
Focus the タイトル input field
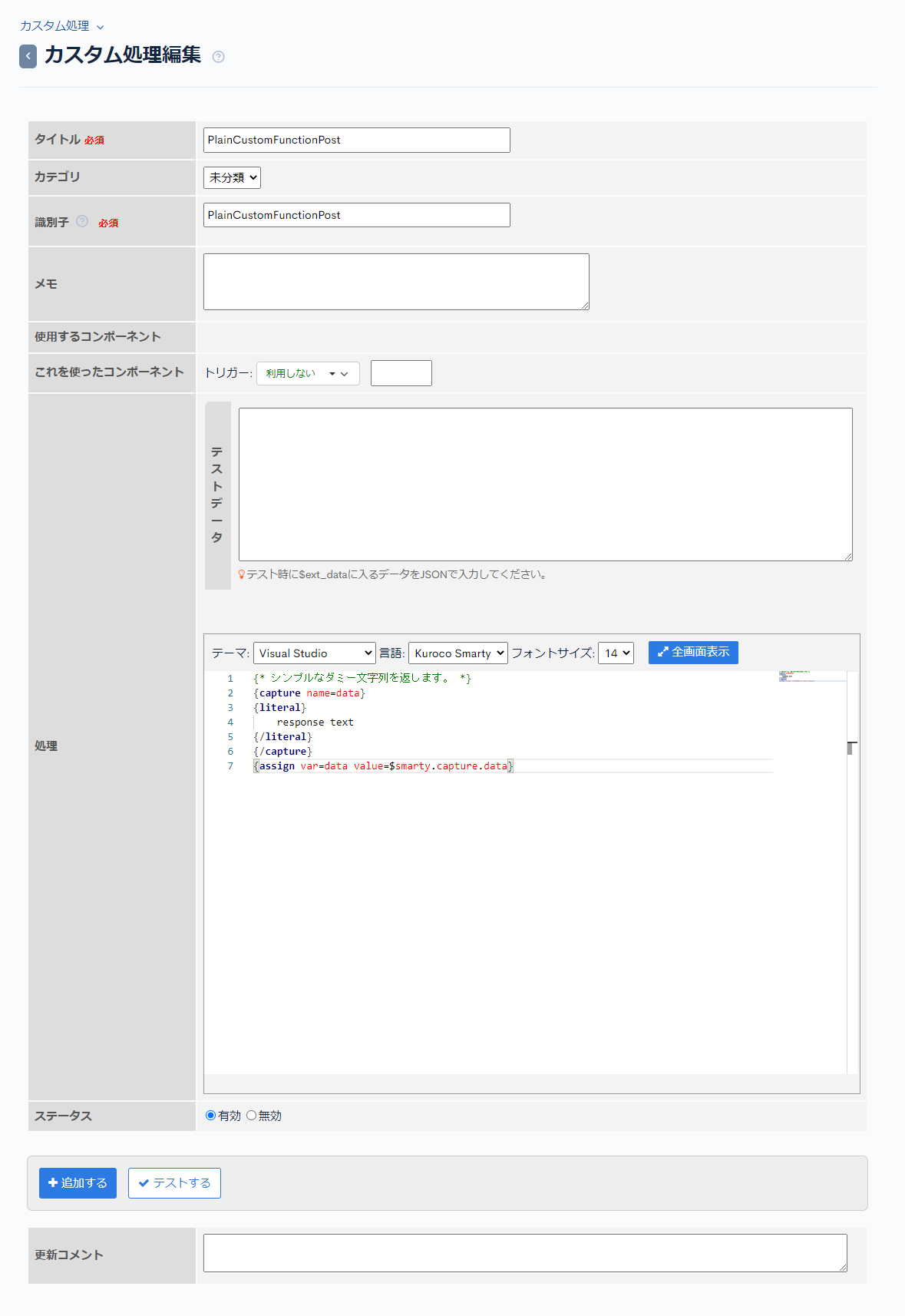point(357,140)
